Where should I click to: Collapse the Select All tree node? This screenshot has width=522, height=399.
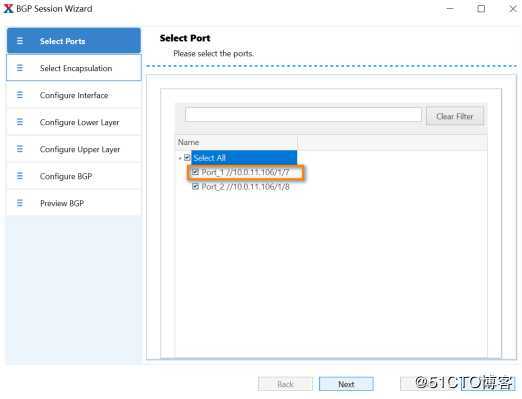coord(180,158)
